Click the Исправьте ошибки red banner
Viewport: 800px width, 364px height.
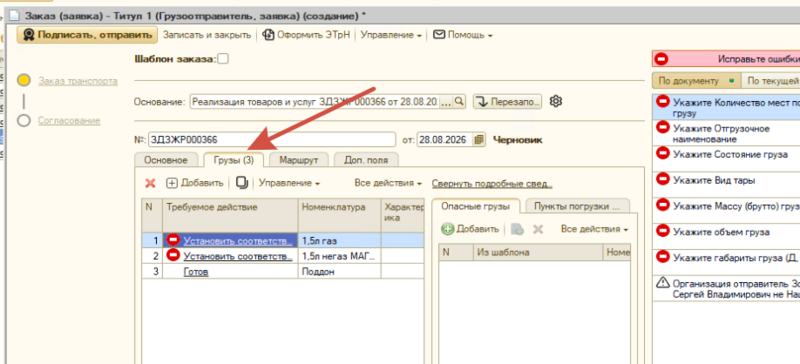pos(726,59)
